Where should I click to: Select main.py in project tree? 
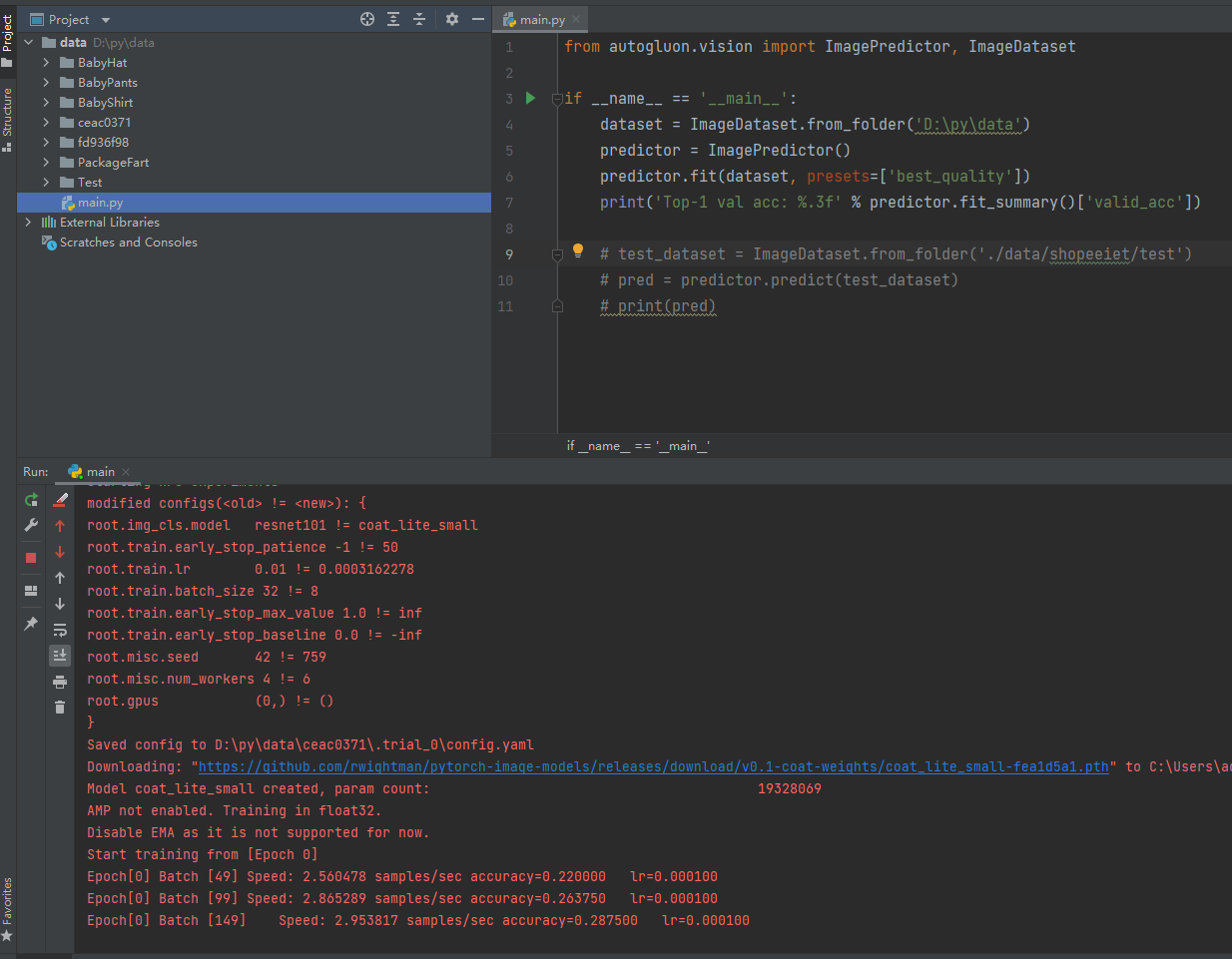click(x=100, y=203)
